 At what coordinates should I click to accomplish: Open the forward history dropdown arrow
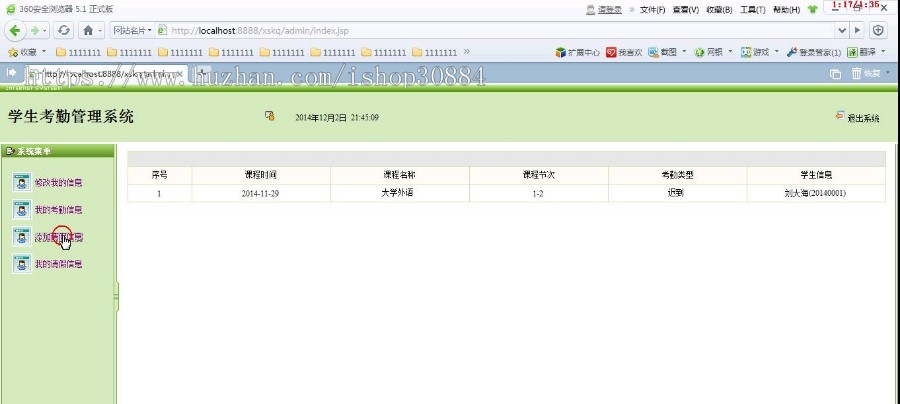(45, 30)
